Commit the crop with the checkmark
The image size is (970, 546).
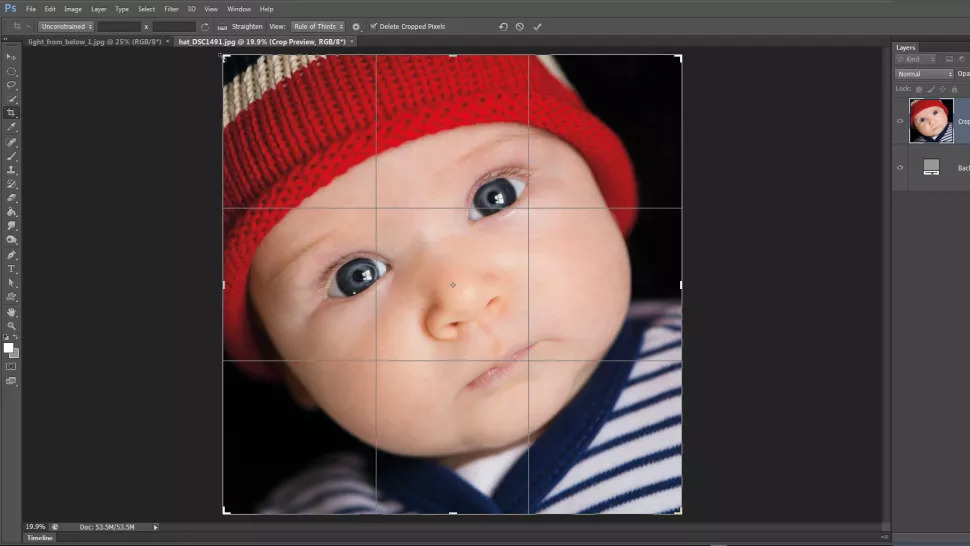coord(537,27)
